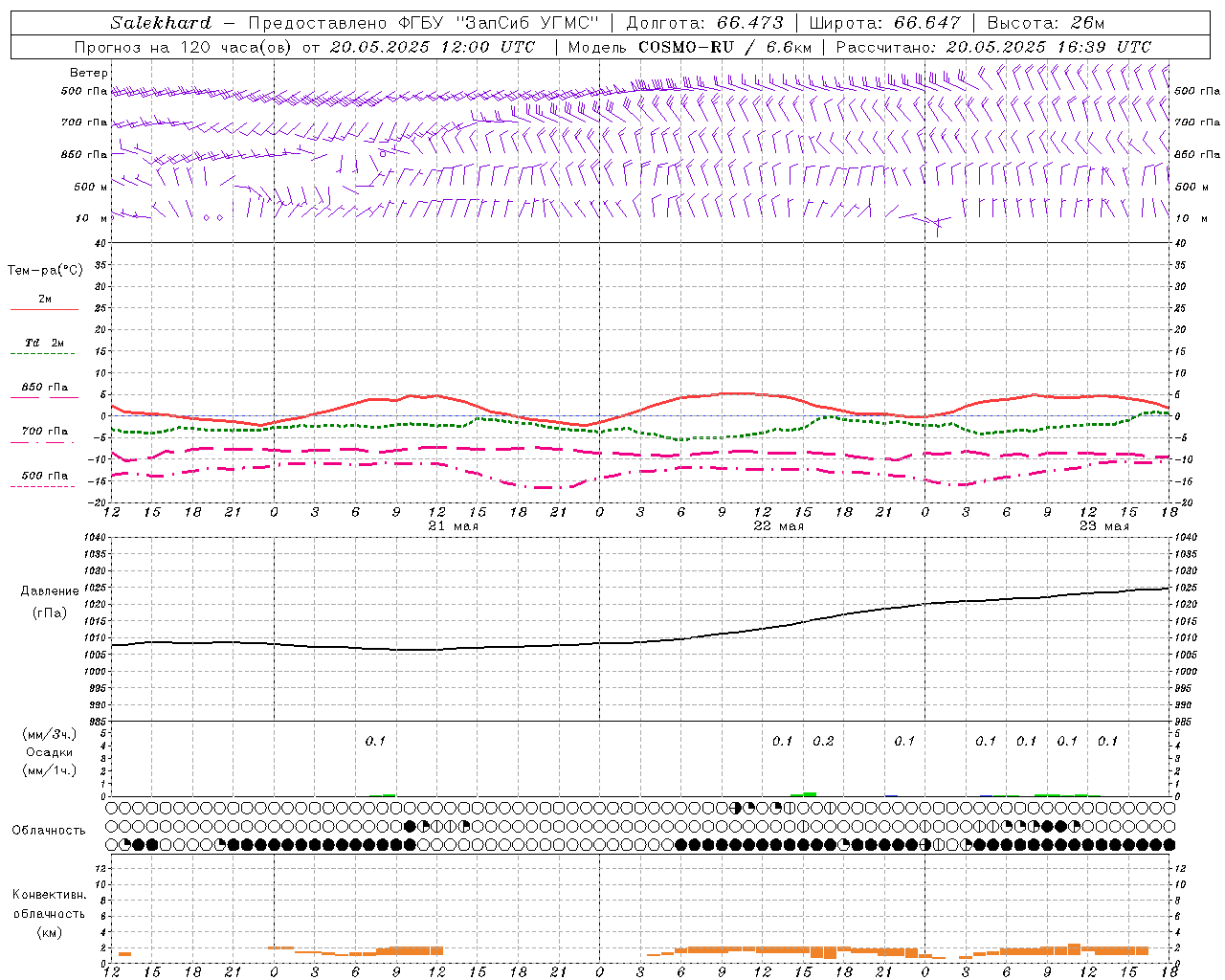Click the Предоставлено ФГБУ "ЗапСиб УГМС" provider text

[x=424, y=23]
